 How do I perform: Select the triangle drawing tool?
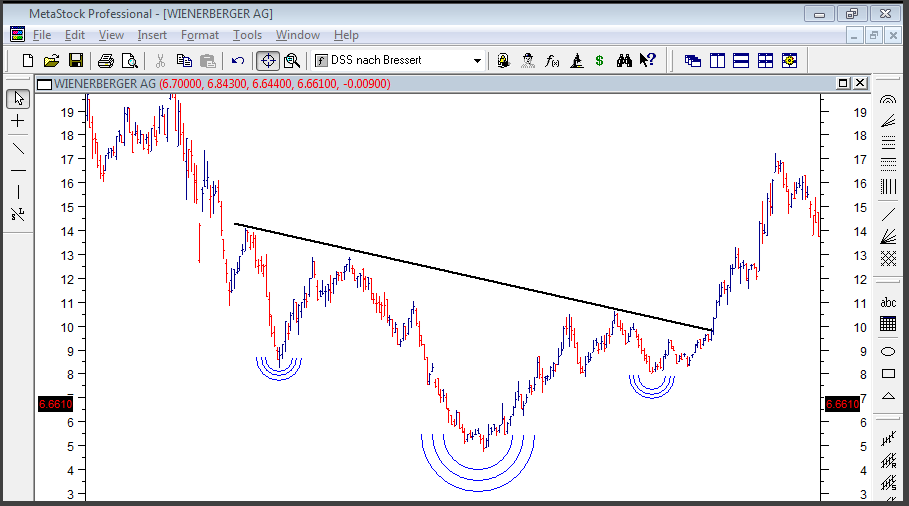click(888, 396)
